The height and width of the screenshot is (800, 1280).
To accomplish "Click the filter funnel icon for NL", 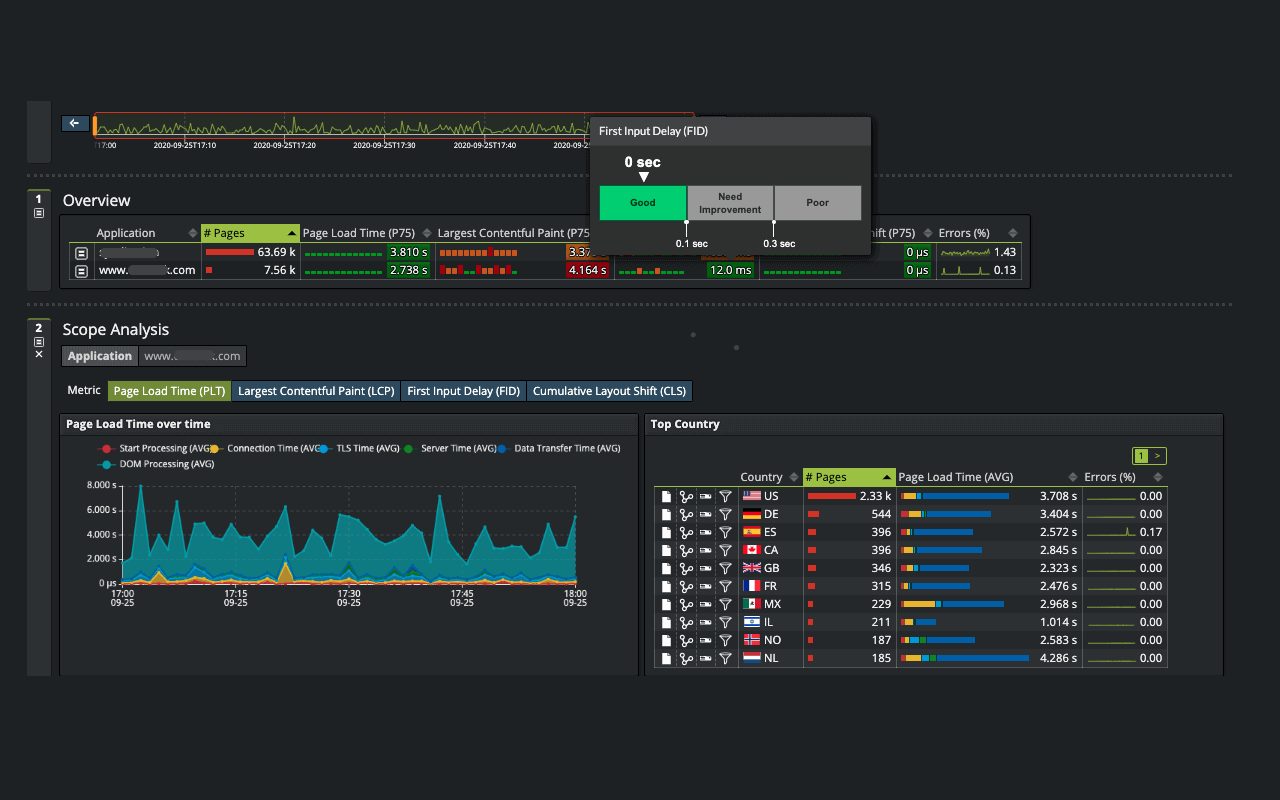I will tap(725, 658).
